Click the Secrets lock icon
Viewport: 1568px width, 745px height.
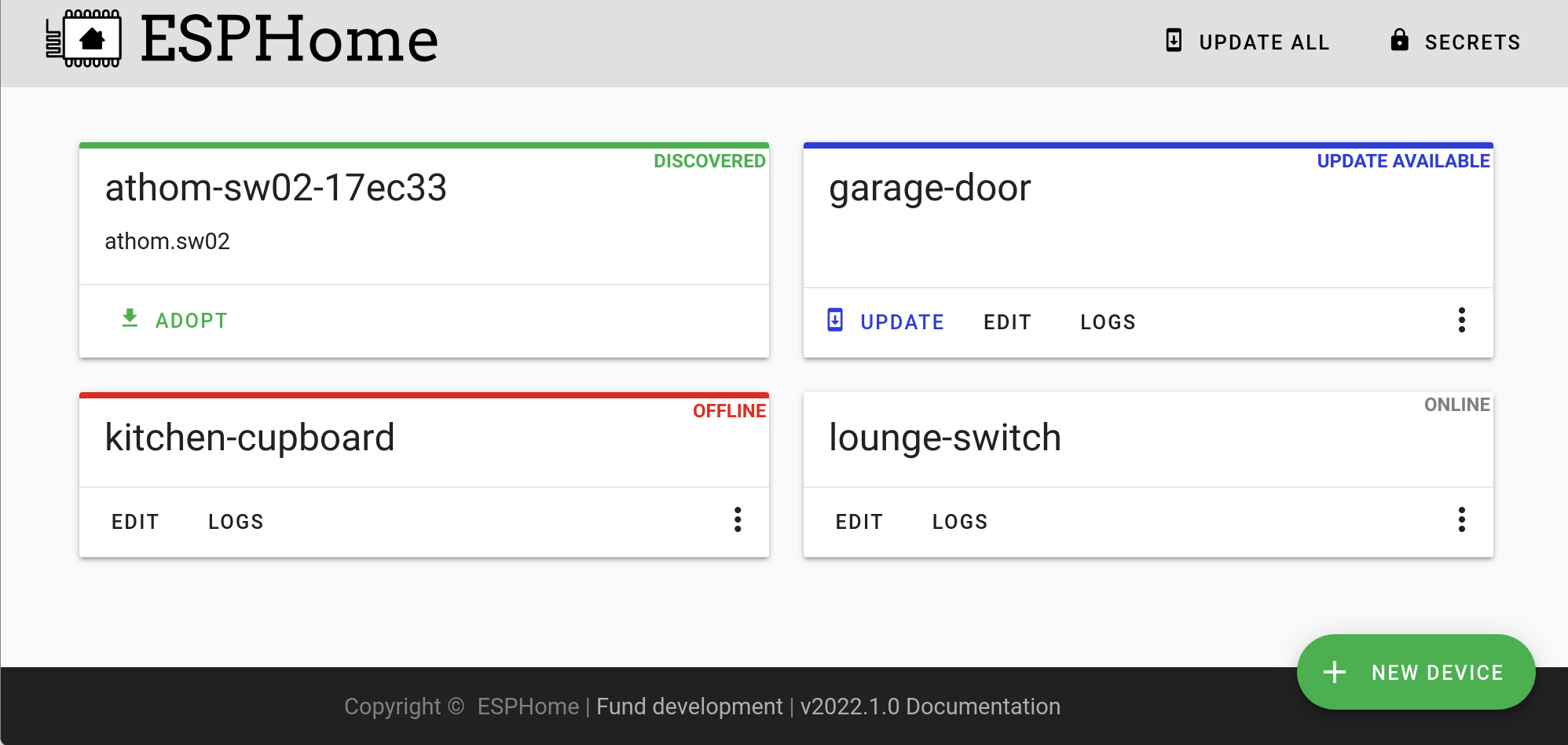[x=1399, y=39]
